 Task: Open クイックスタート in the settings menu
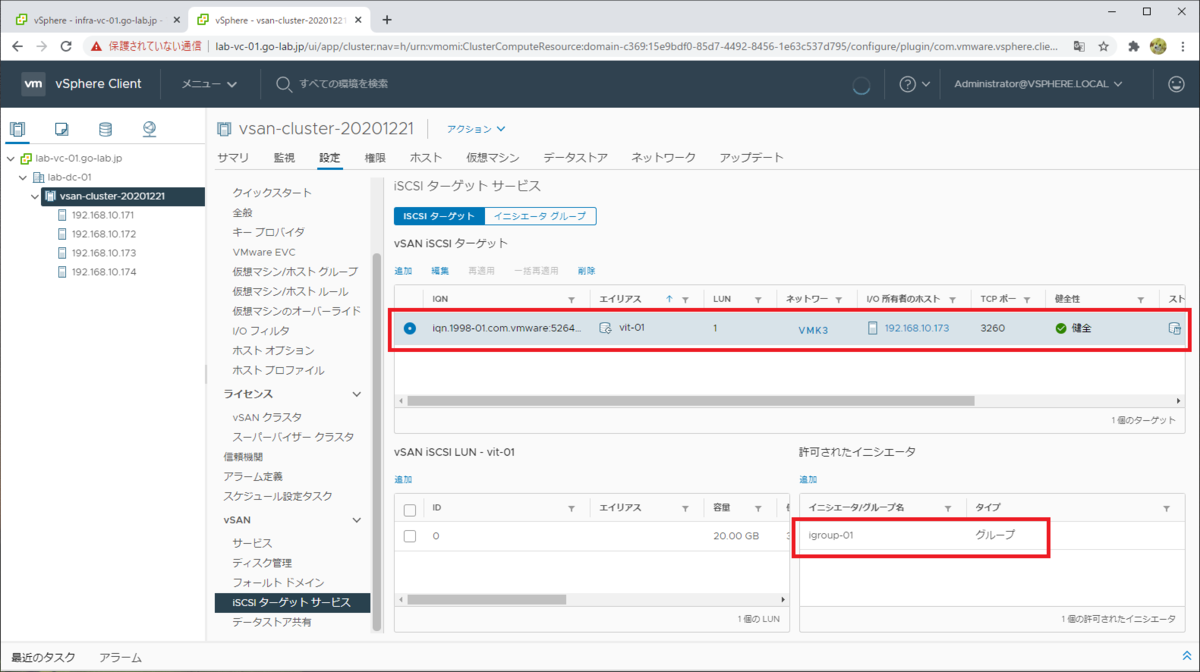pyautogui.click(x=272, y=193)
